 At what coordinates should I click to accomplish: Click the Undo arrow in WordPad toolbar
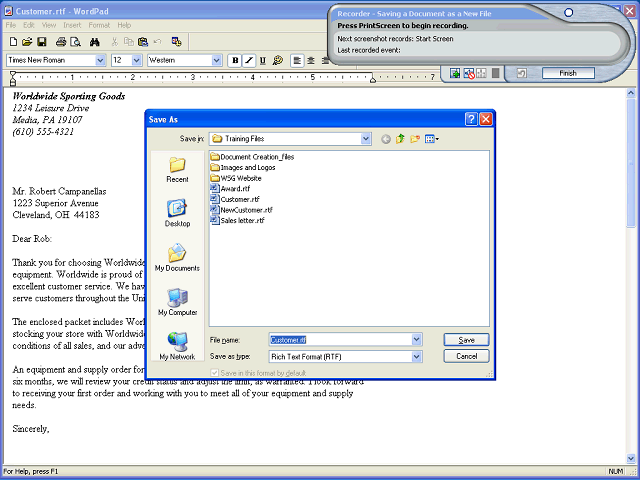[158, 42]
